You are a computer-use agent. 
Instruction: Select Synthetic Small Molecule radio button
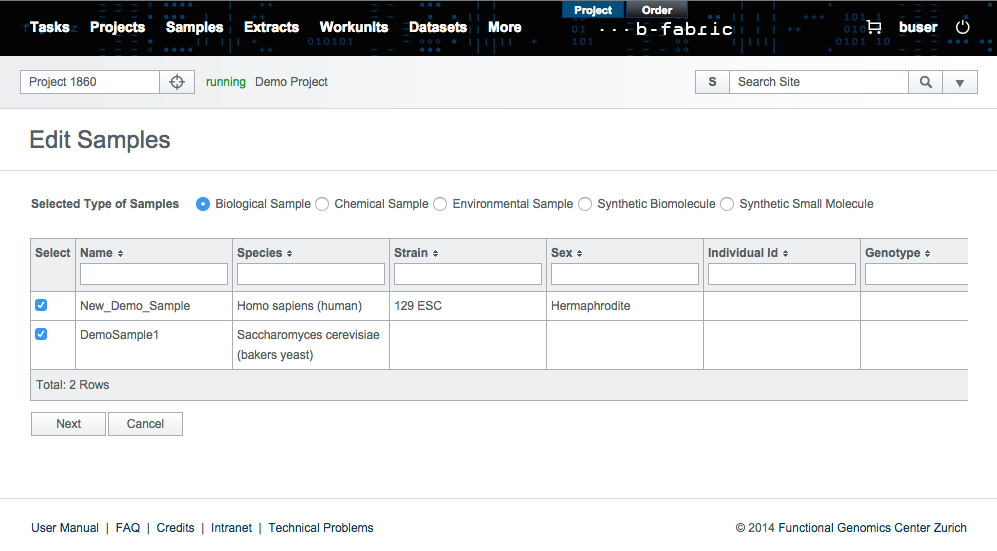(727, 204)
